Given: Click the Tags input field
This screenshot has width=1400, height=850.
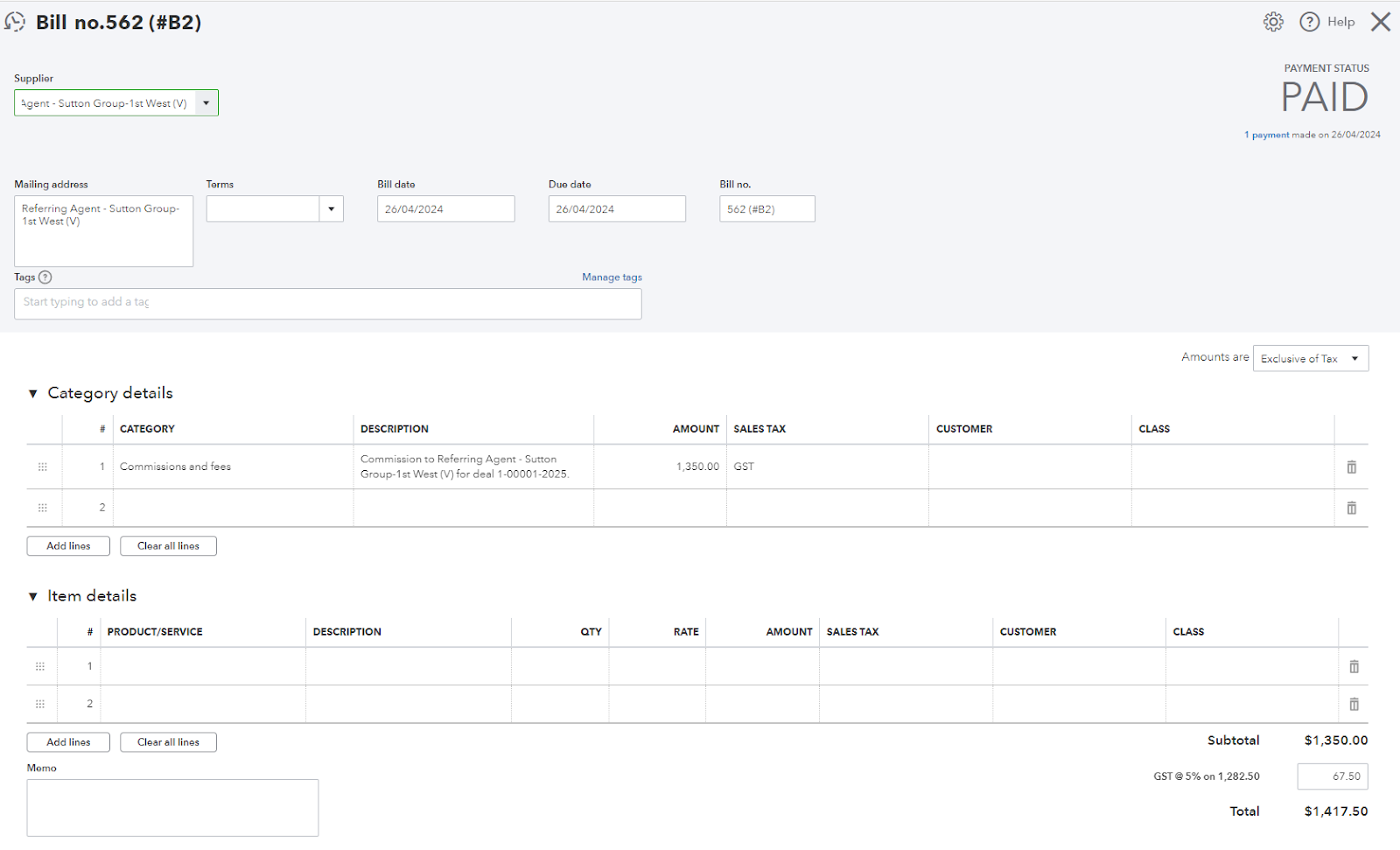Looking at the screenshot, I should [328, 304].
